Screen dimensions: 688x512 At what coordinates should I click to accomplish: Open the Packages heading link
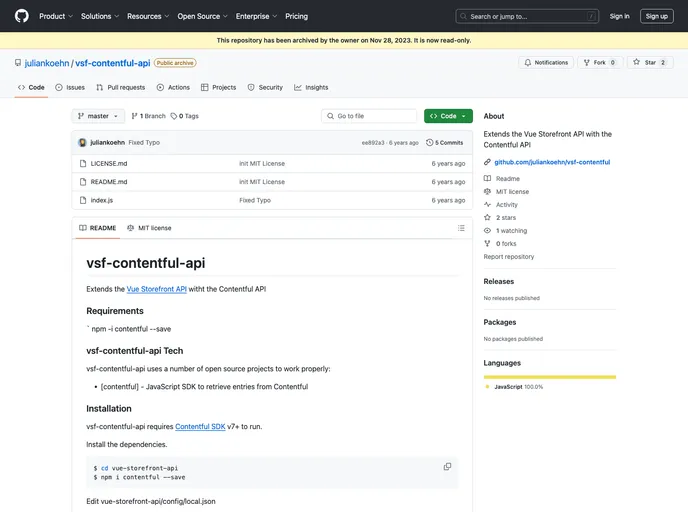point(500,322)
